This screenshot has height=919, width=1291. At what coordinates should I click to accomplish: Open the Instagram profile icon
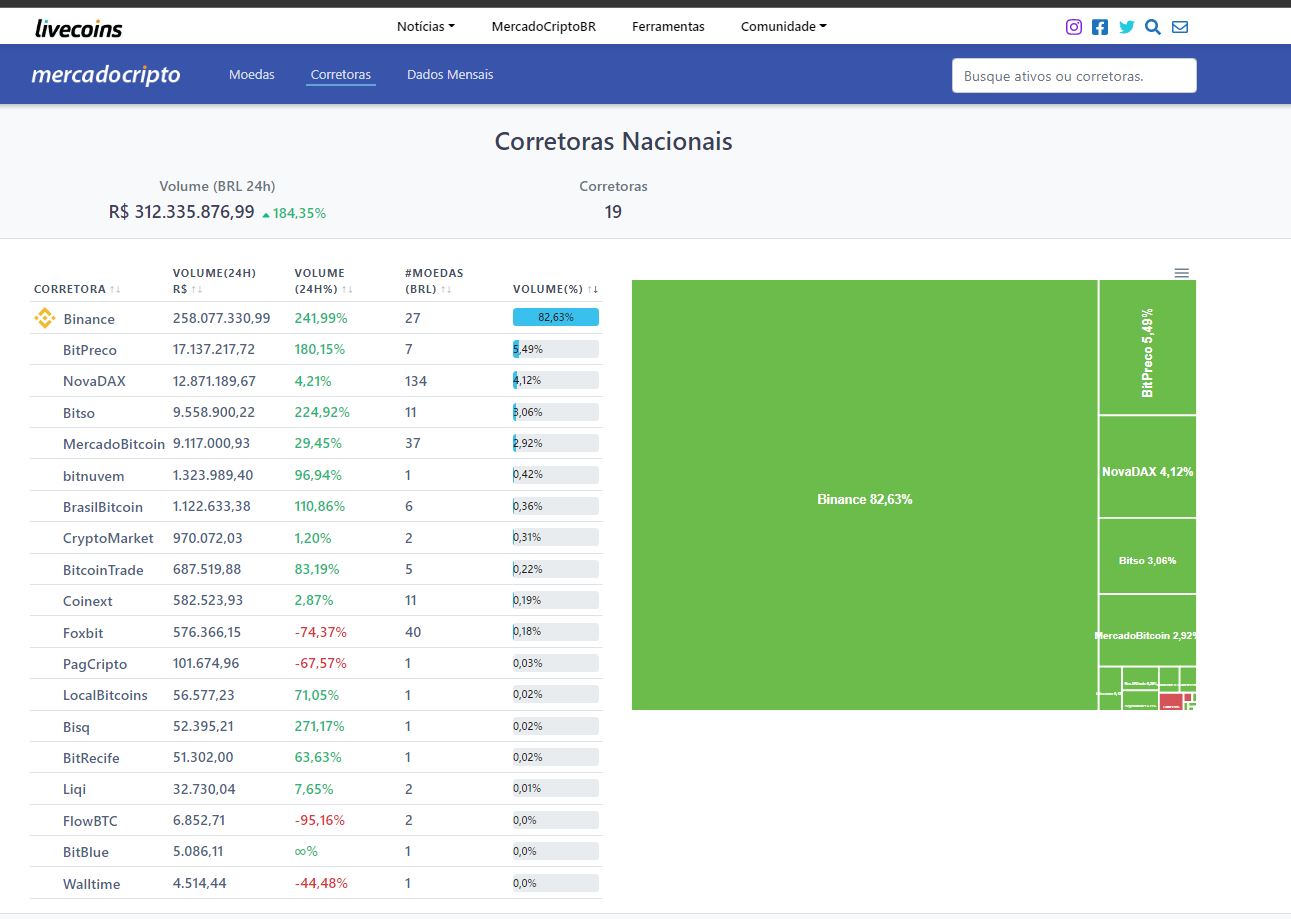point(1074,27)
